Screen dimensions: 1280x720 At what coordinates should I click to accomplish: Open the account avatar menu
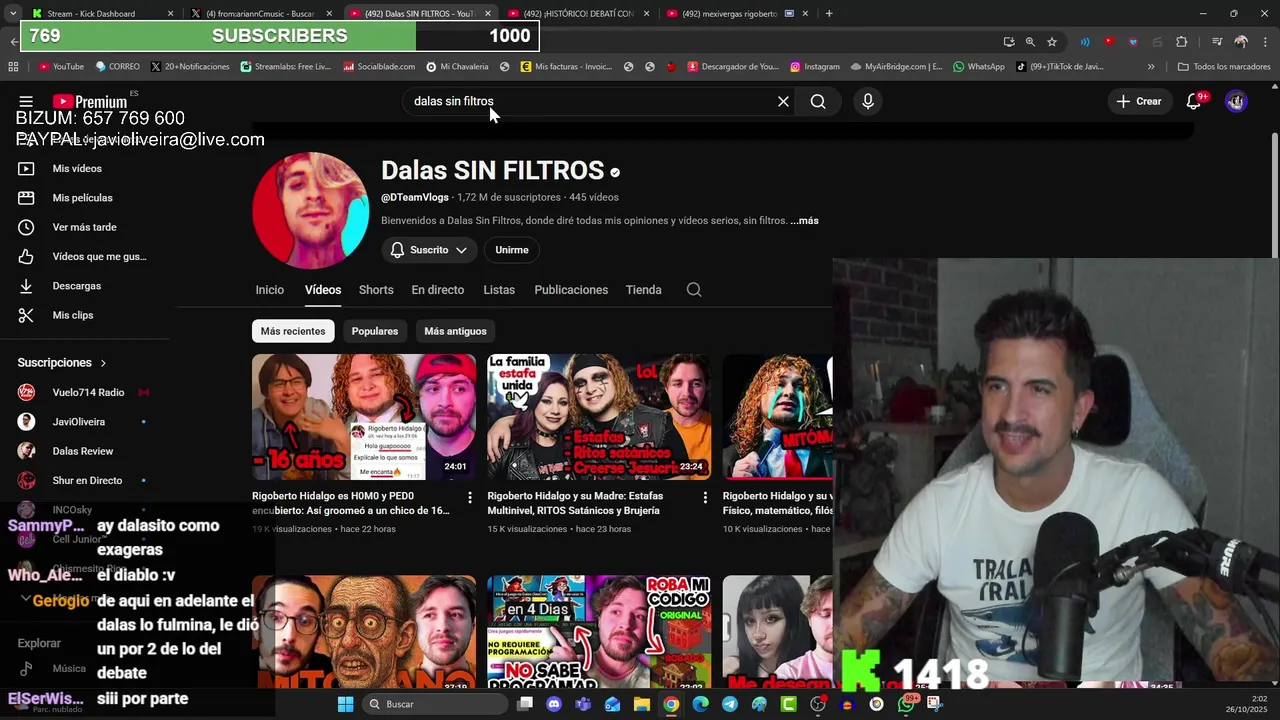pyautogui.click(x=1236, y=101)
